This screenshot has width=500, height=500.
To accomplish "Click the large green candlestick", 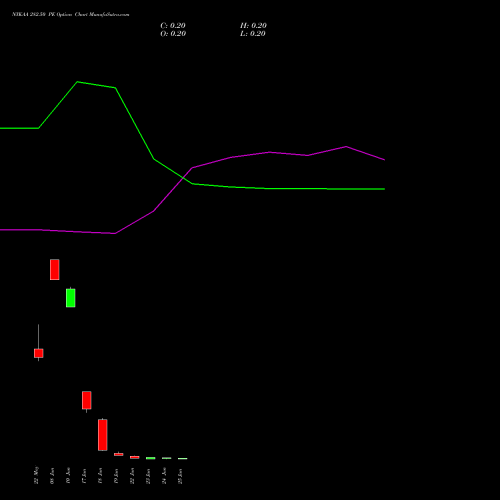I will (71, 298).
